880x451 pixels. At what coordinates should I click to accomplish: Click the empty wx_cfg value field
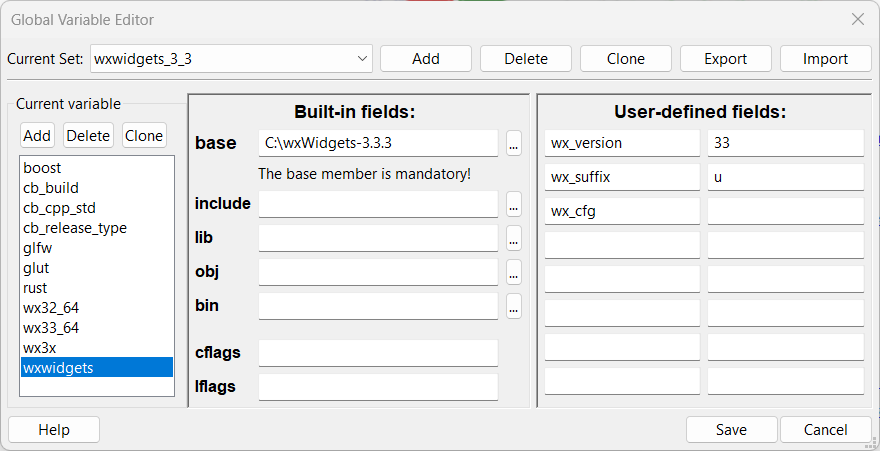coord(786,211)
